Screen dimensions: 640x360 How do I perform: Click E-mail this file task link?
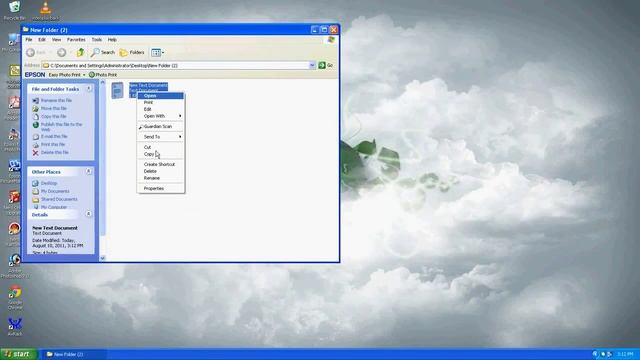(54, 136)
